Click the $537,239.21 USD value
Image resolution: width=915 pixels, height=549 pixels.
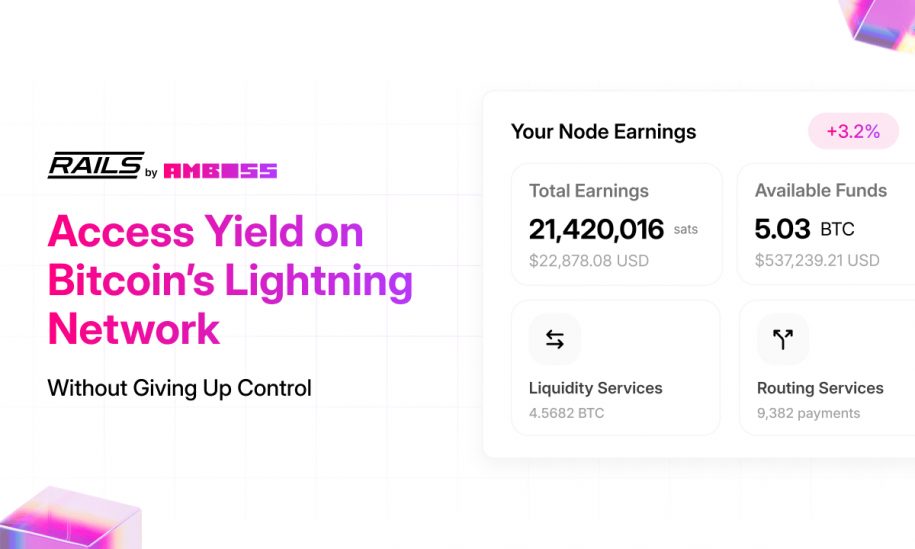(817, 260)
